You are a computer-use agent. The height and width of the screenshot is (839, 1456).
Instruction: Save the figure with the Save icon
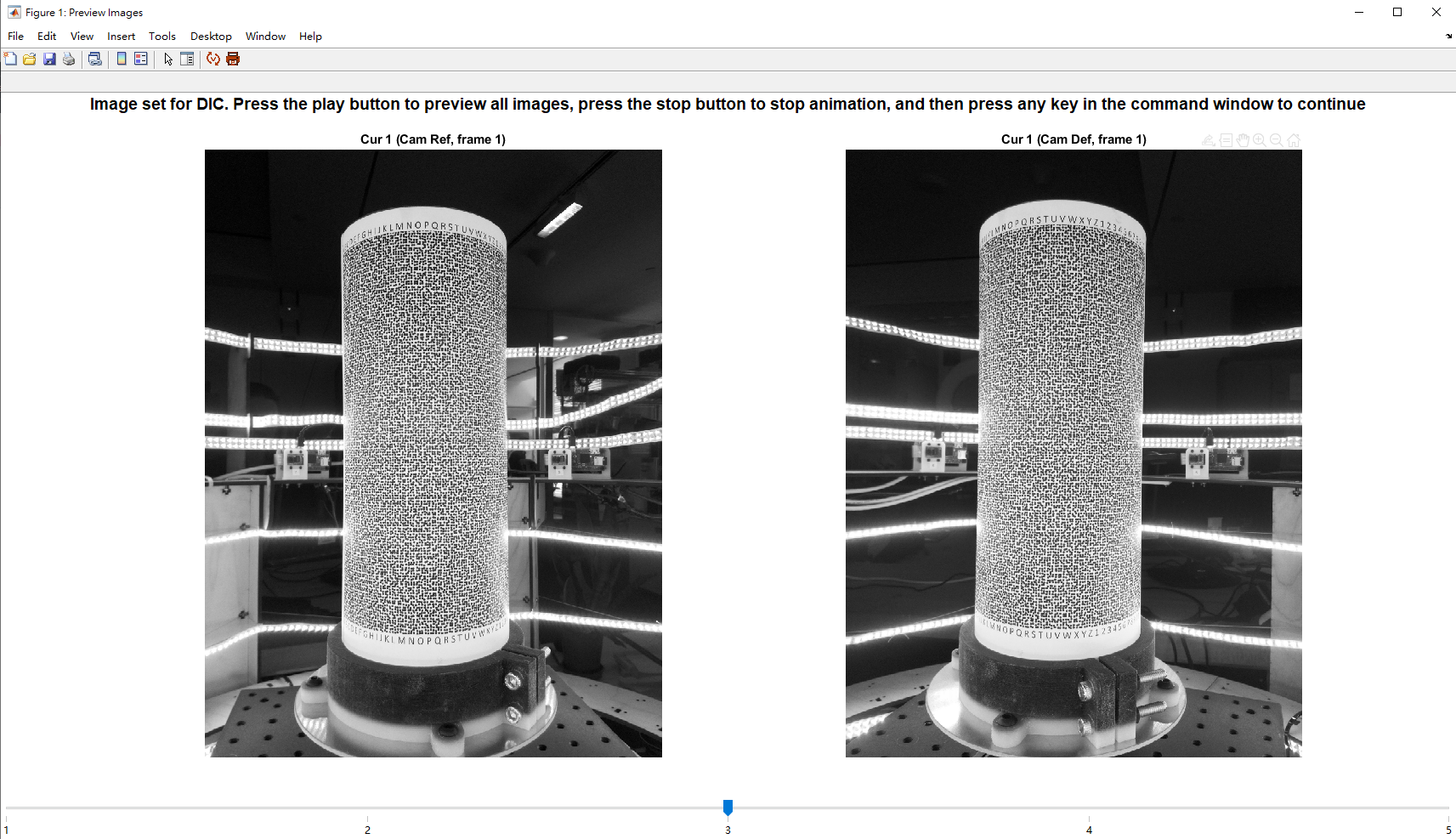pos(48,59)
